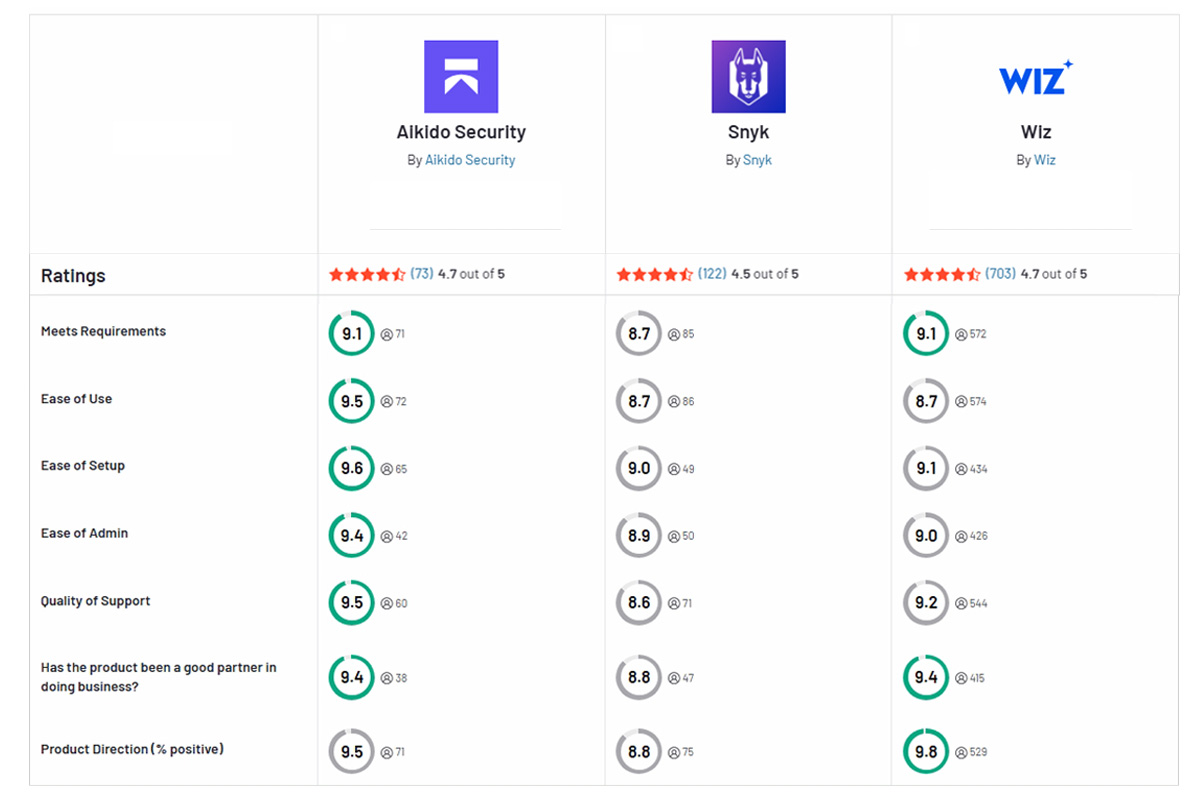Click Wiz's 434 respondents count for Ease of Setup
Image resolution: width=1200 pixels, height=800 pixels.
(x=971, y=468)
